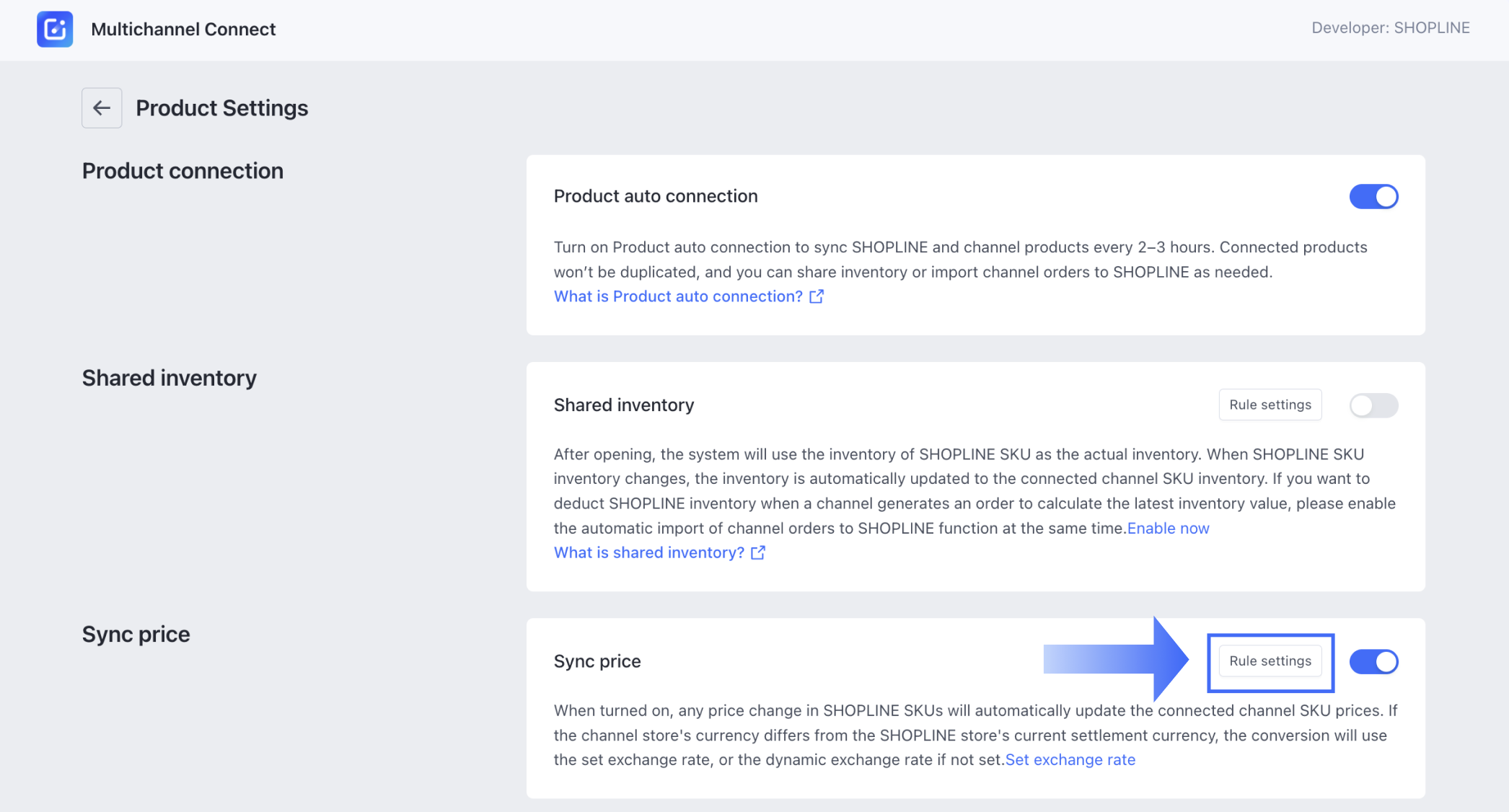The width and height of the screenshot is (1509, 812).
Task: Select the Product connection section heading
Action: tap(182, 171)
